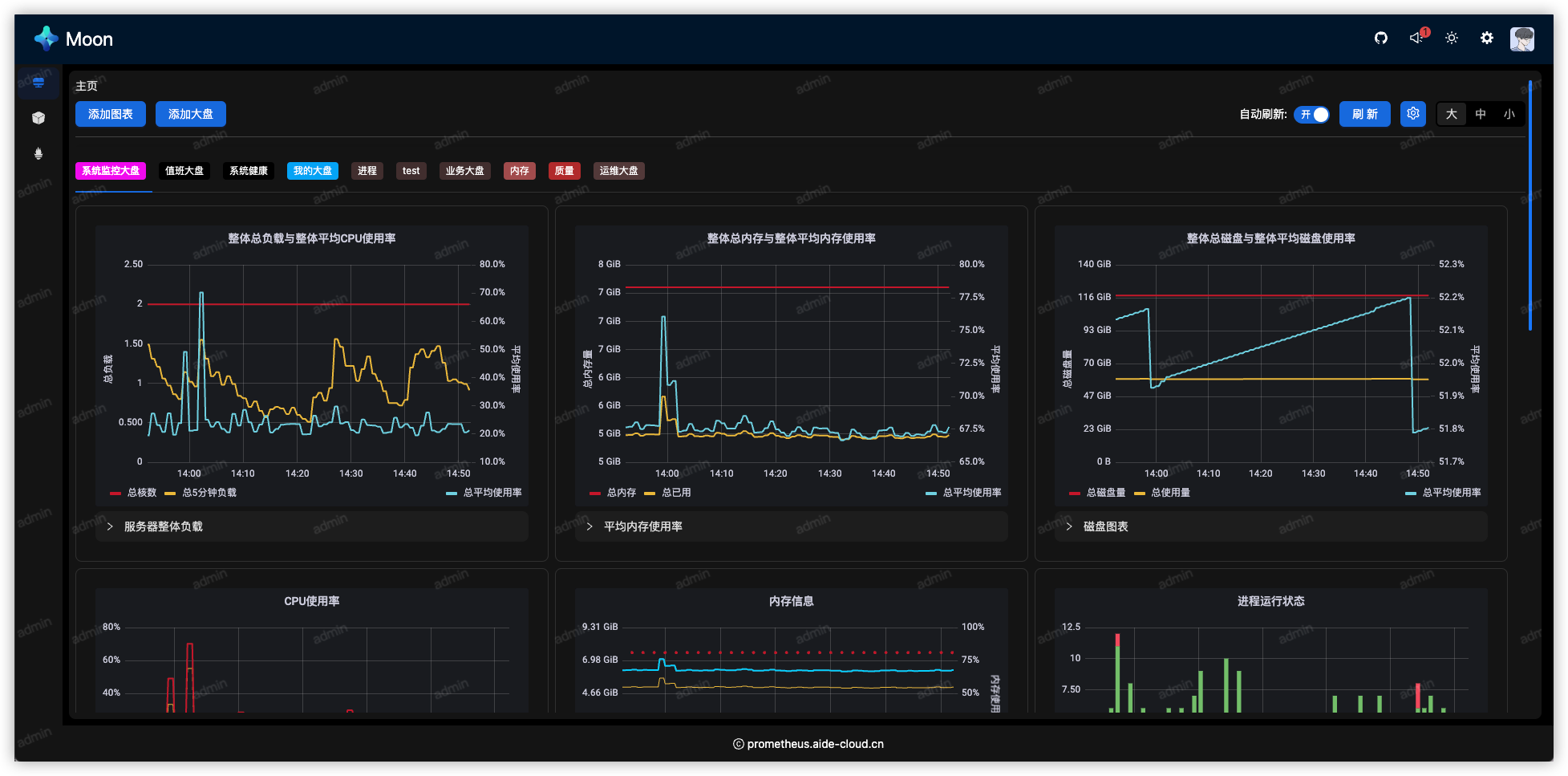Toggle 总已用 legend series

point(667,493)
